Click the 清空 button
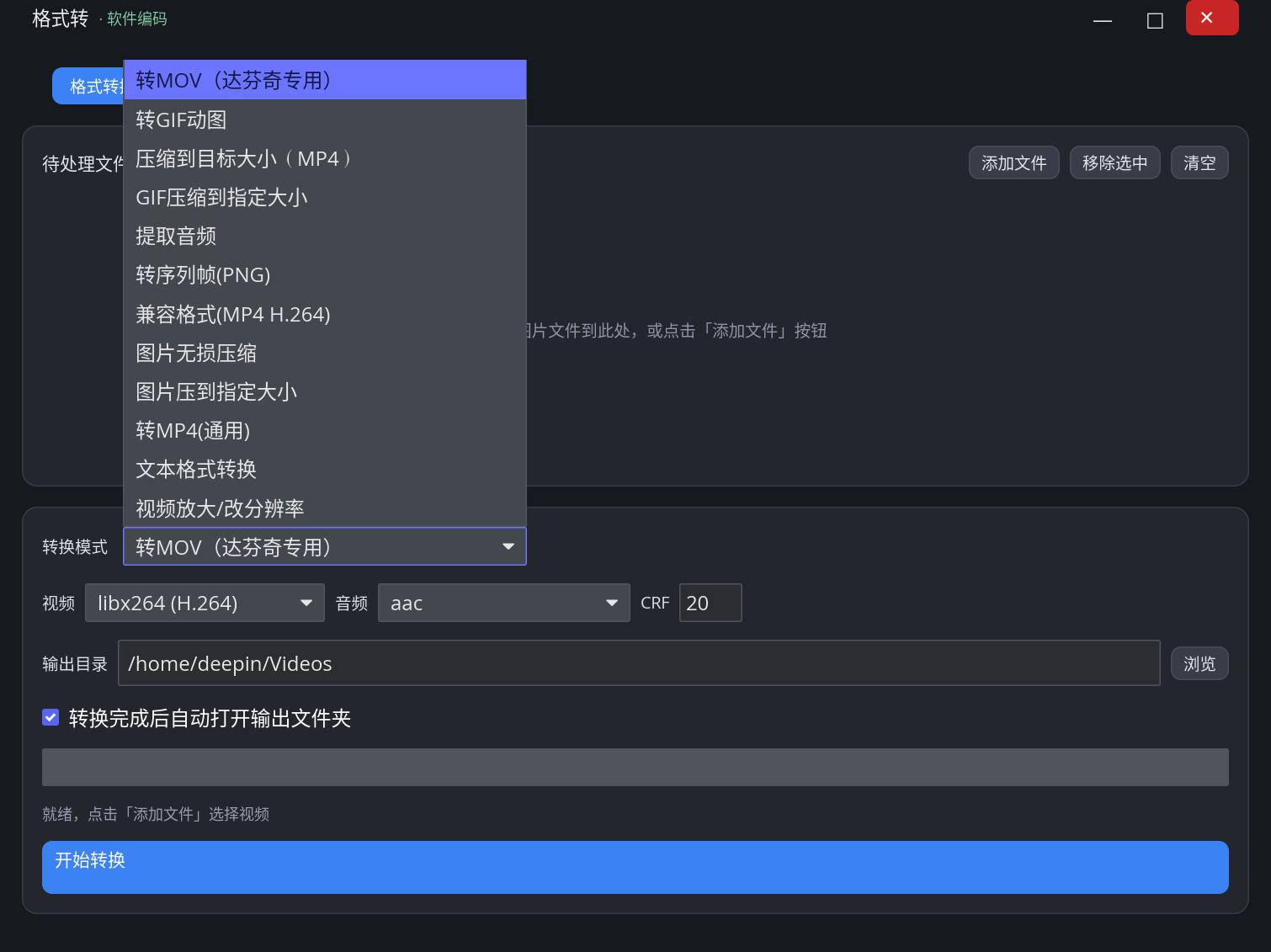1271x952 pixels. tap(1199, 162)
